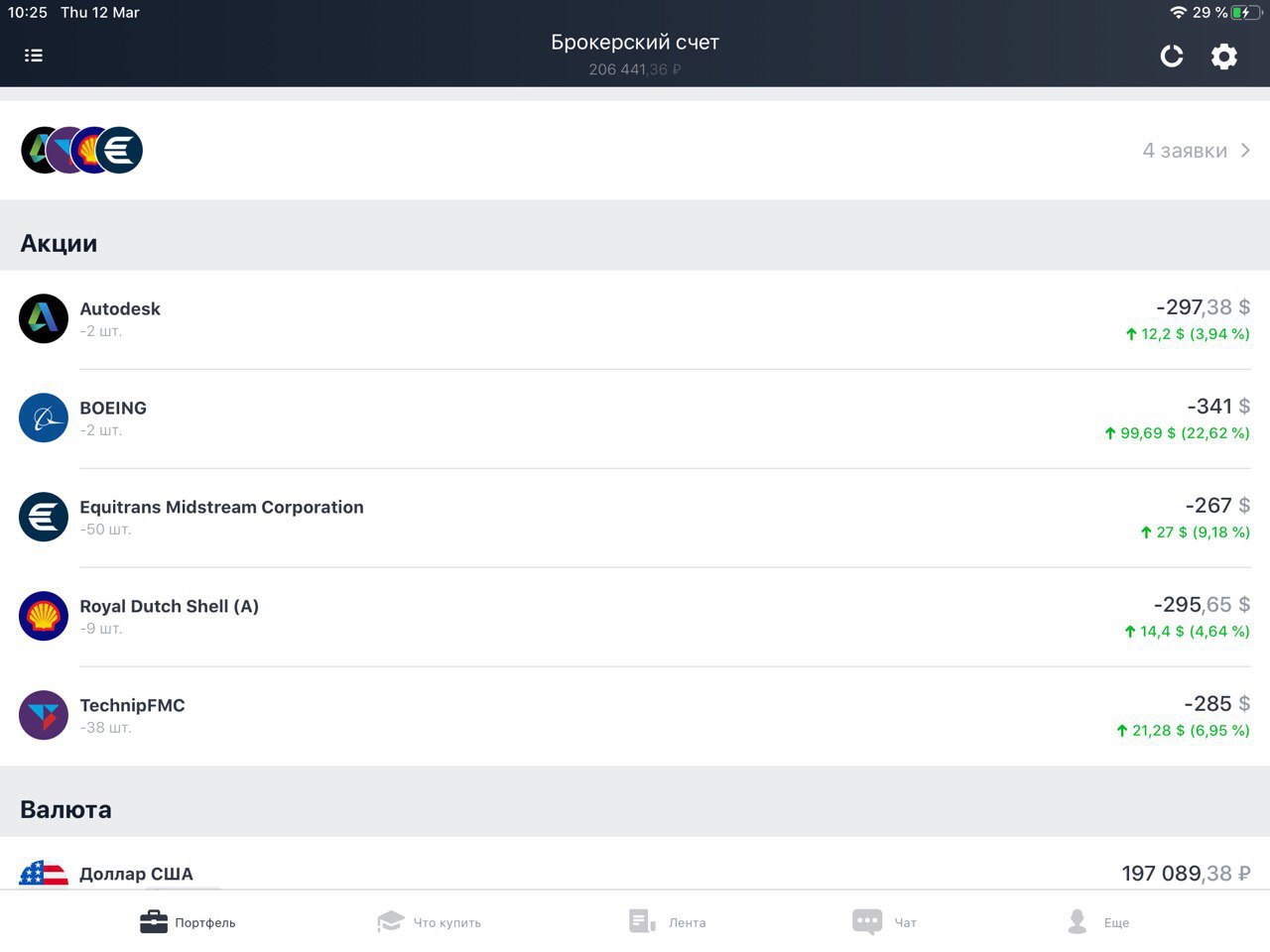The height and width of the screenshot is (952, 1270).
Task: Tap the Autodesk logo icon
Action: pyautogui.click(x=44, y=318)
